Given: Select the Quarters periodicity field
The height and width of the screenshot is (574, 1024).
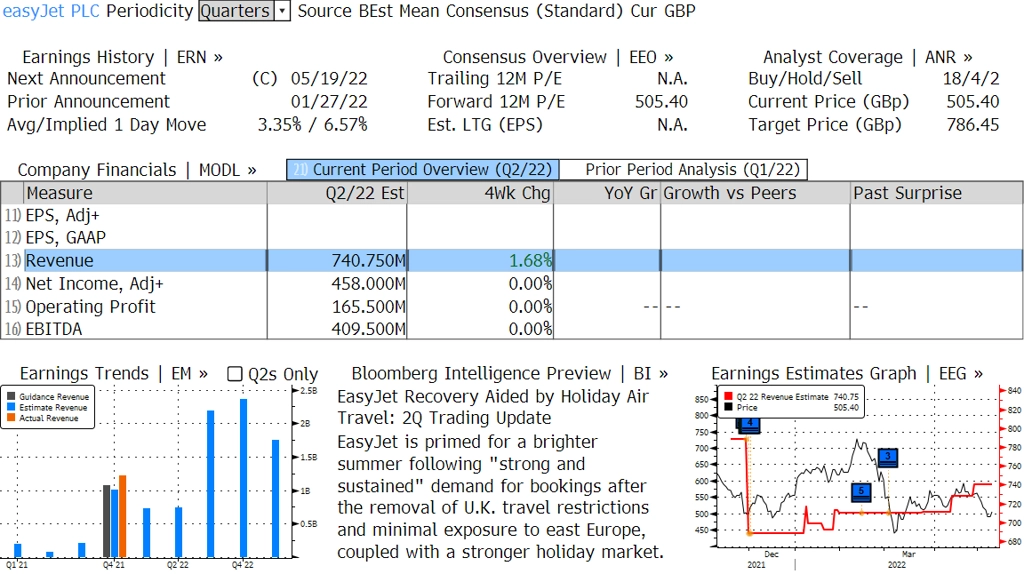Looking at the screenshot, I should point(236,11).
